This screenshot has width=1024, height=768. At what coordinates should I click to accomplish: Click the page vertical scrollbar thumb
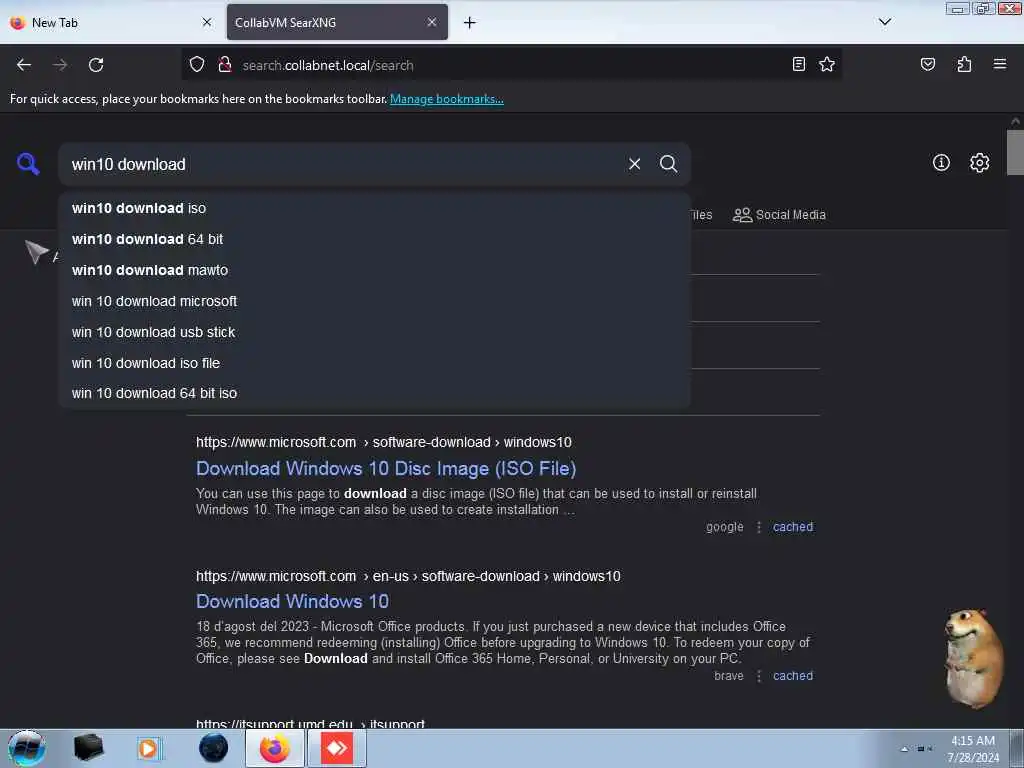click(x=1015, y=152)
